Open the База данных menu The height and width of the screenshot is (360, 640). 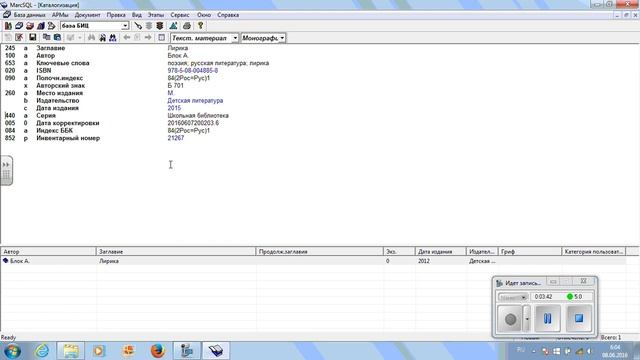coord(29,15)
